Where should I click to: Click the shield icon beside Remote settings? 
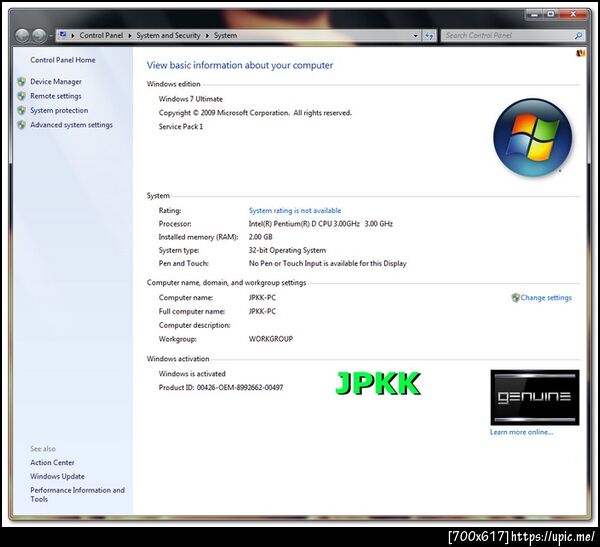pos(21,96)
